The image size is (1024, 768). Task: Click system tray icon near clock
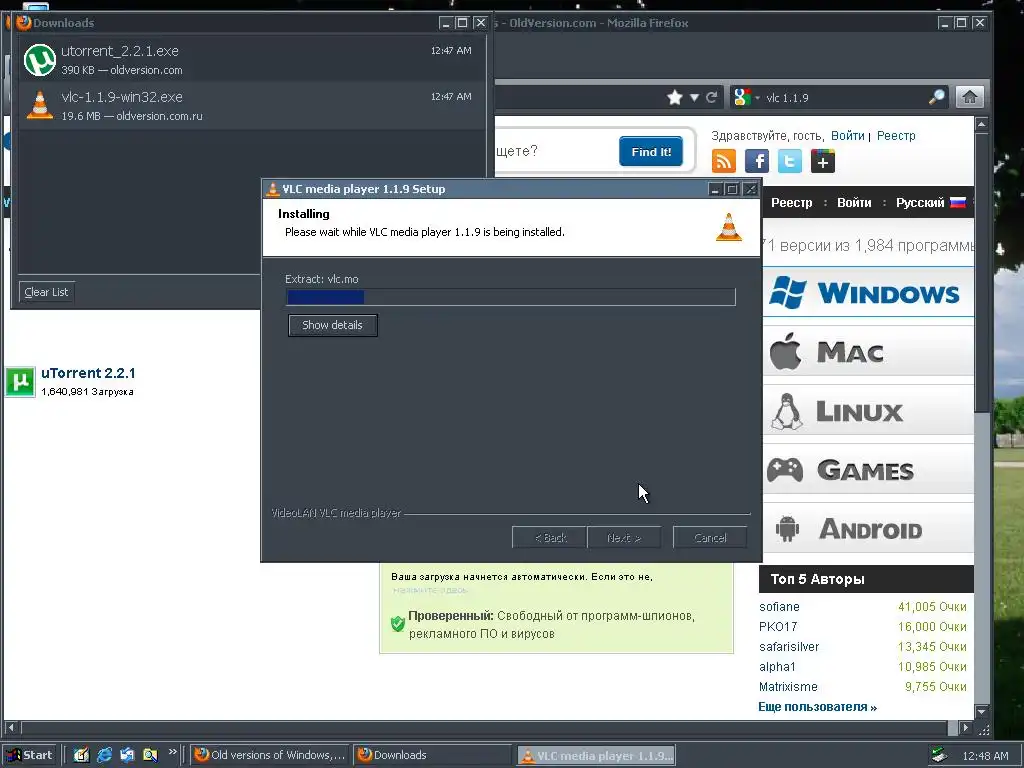(939, 756)
